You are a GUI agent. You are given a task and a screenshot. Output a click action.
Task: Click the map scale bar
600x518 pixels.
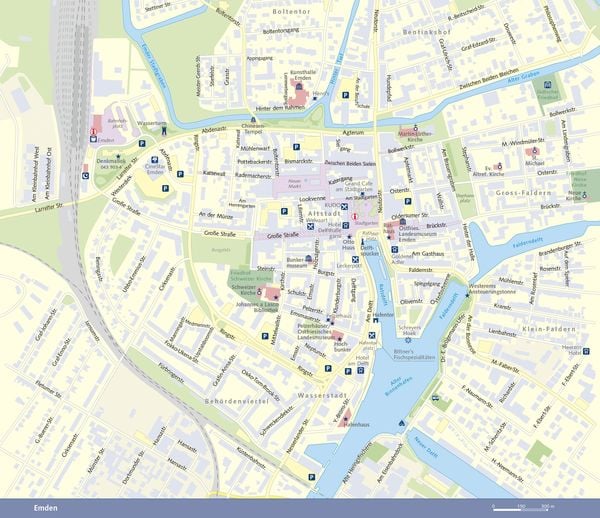coord(523,509)
